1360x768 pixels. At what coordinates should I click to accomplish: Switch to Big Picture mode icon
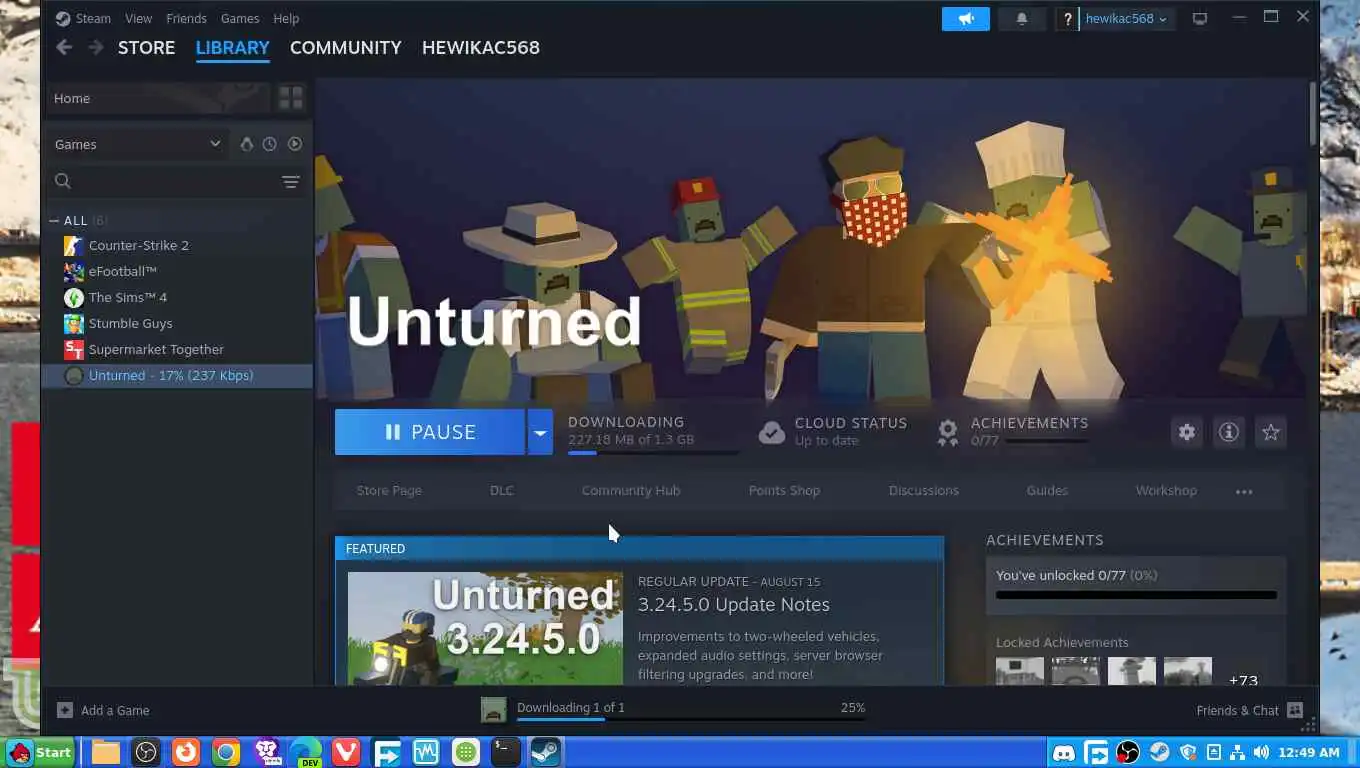pos(1200,18)
